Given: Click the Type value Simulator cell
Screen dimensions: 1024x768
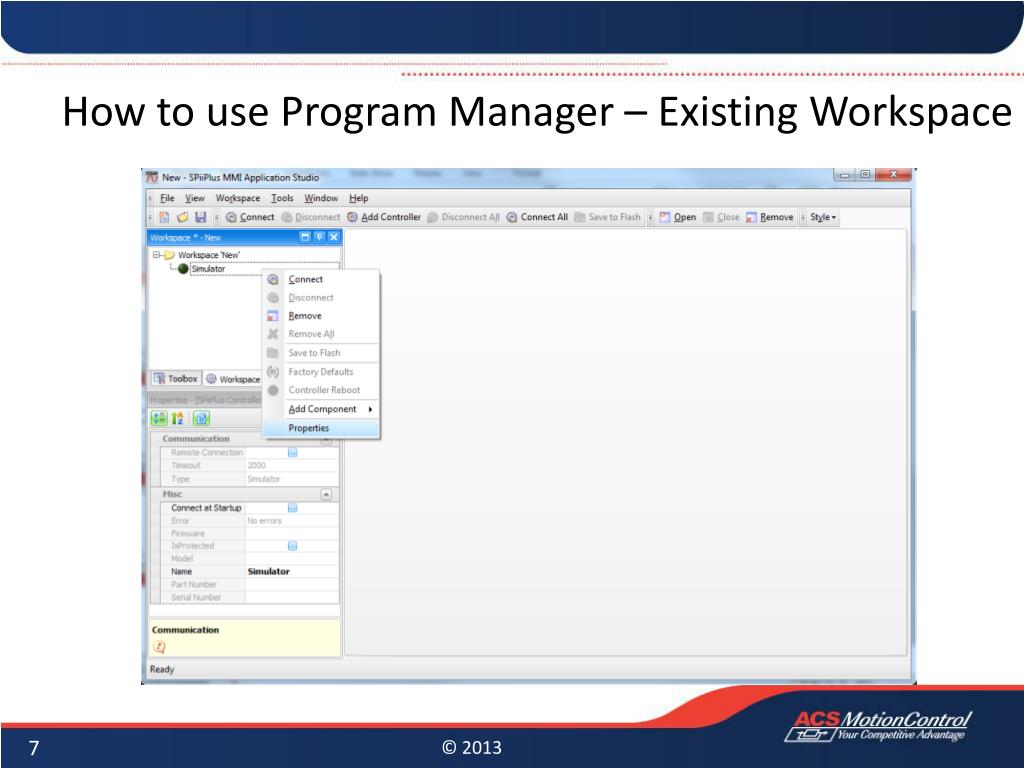Looking at the screenshot, I should click(x=292, y=479).
